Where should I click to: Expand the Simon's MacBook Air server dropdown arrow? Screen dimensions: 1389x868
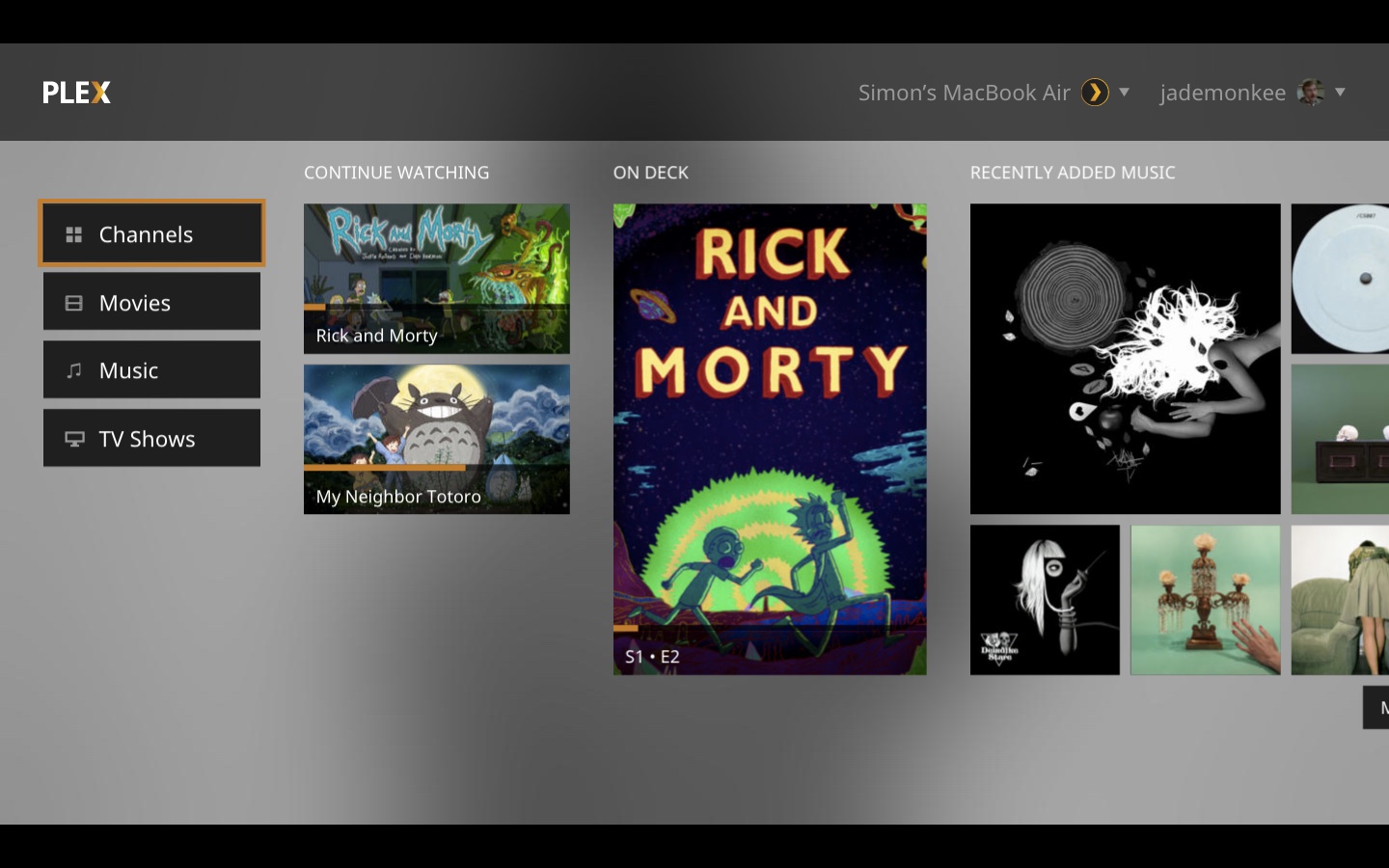[x=1124, y=93]
